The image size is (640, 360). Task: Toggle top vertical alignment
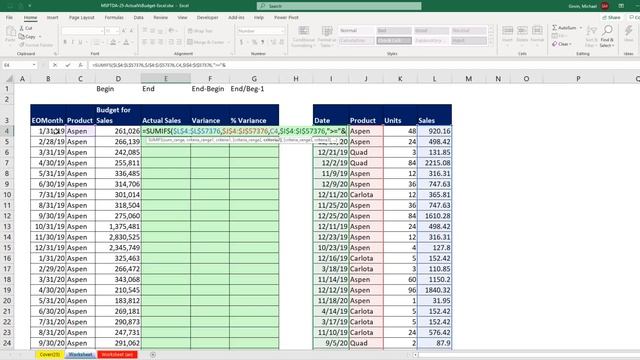pos(145,31)
